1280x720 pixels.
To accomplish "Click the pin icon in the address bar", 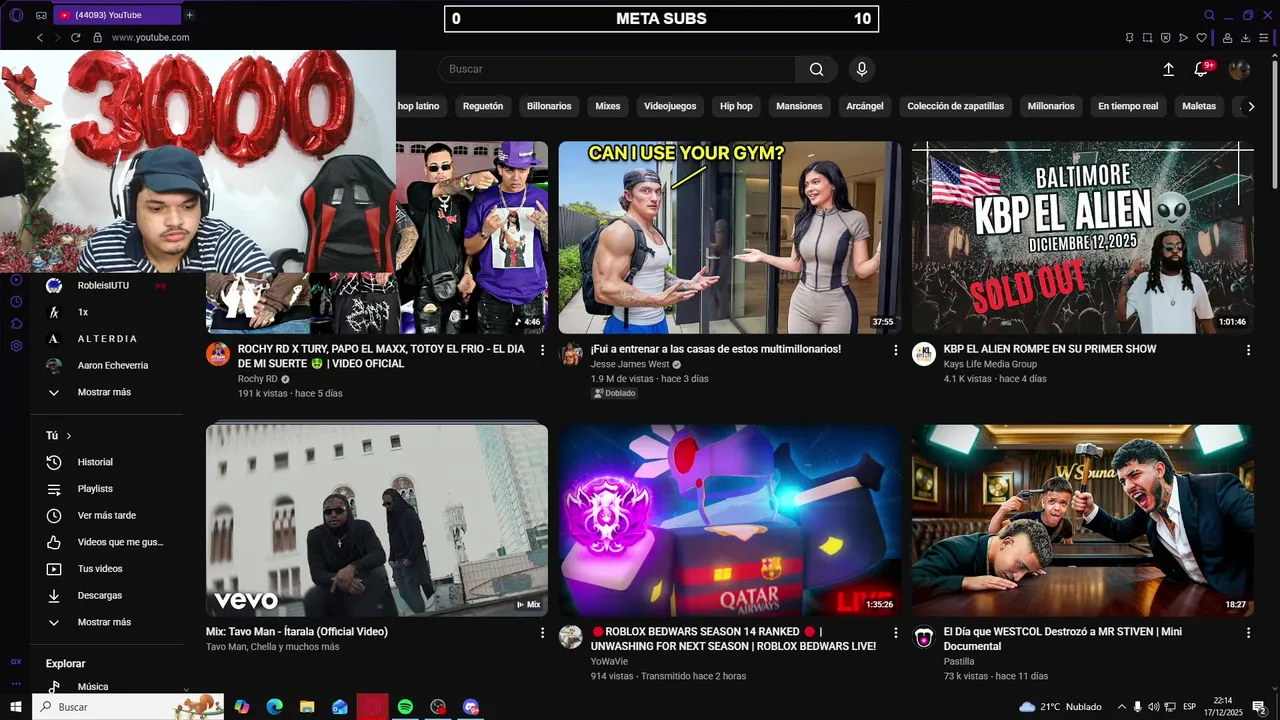I will tap(1129, 37).
